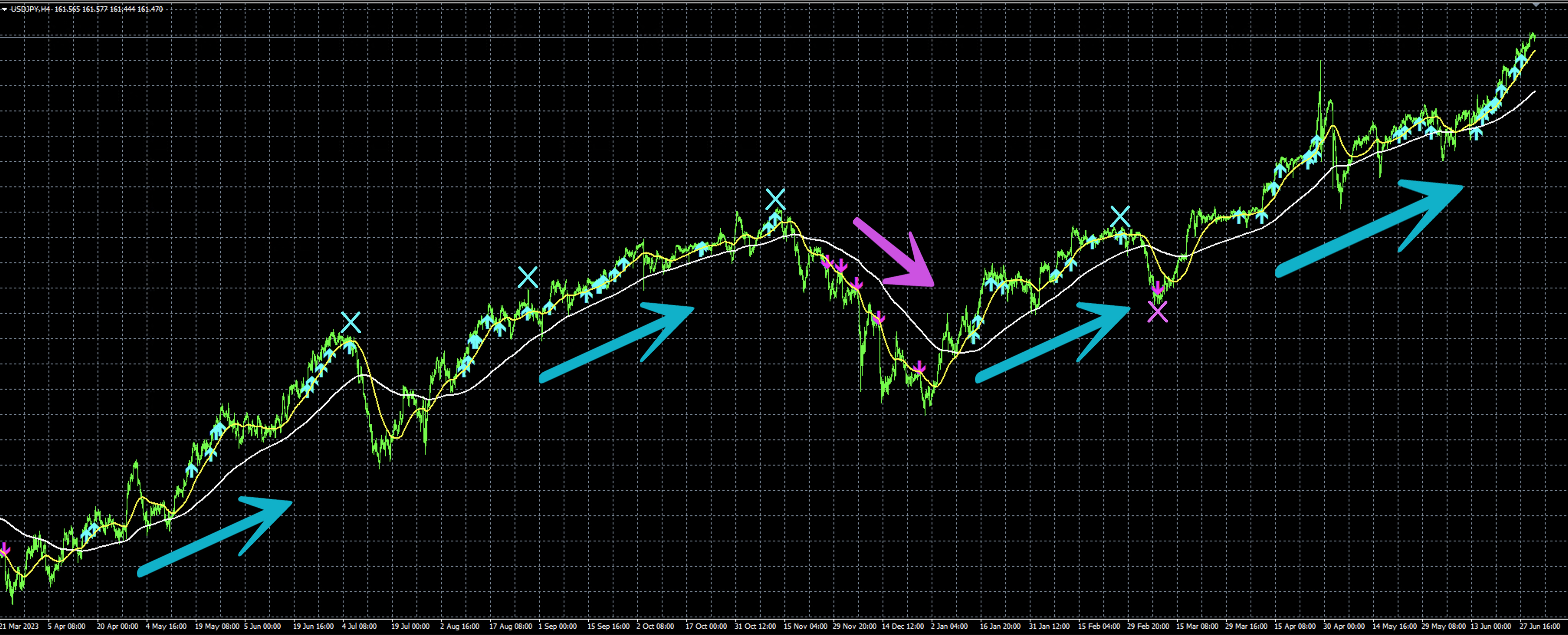The height and width of the screenshot is (635, 1568).
Task: Click the 27 Jun 16:00 time axis label
Action: tap(1539, 626)
